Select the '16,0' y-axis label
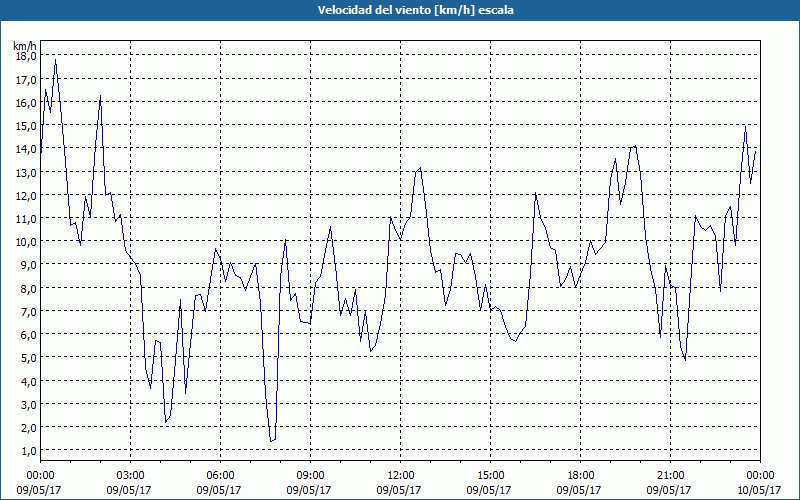800x500 pixels. 26,103
